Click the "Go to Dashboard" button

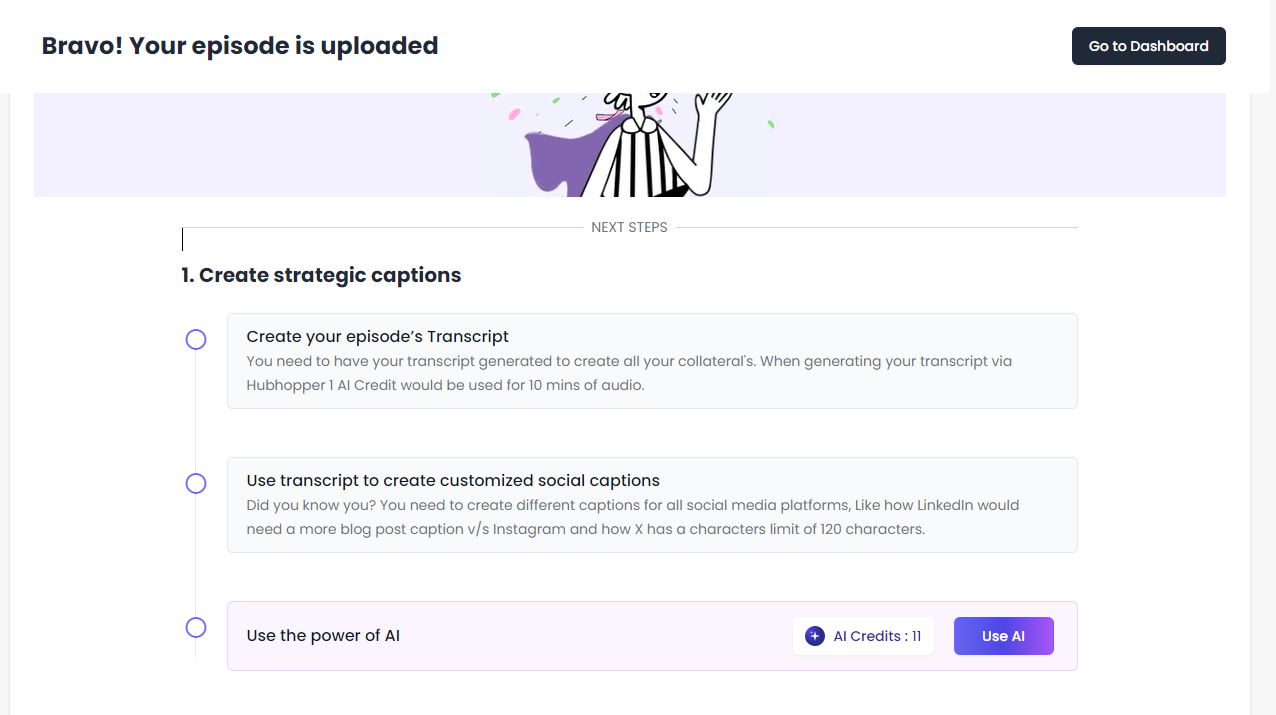click(1148, 46)
